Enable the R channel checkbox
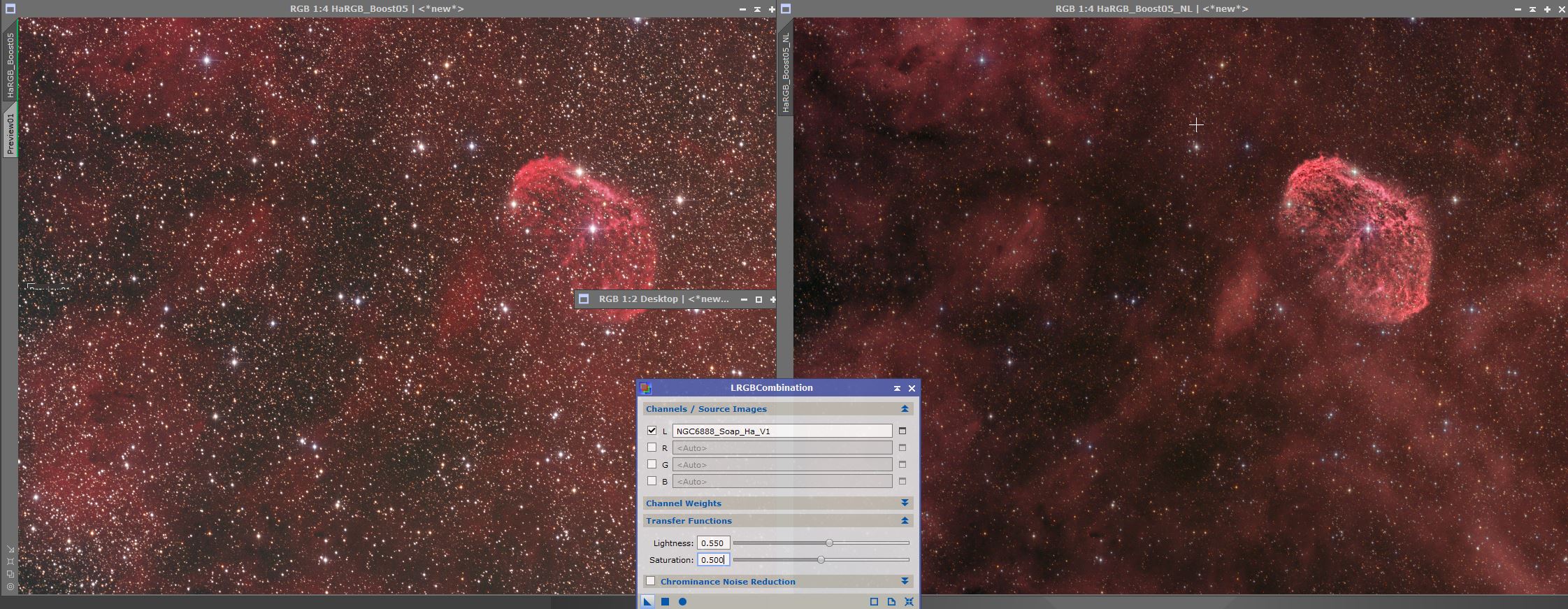Image resolution: width=1568 pixels, height=609 pixels. pos(652,447)
